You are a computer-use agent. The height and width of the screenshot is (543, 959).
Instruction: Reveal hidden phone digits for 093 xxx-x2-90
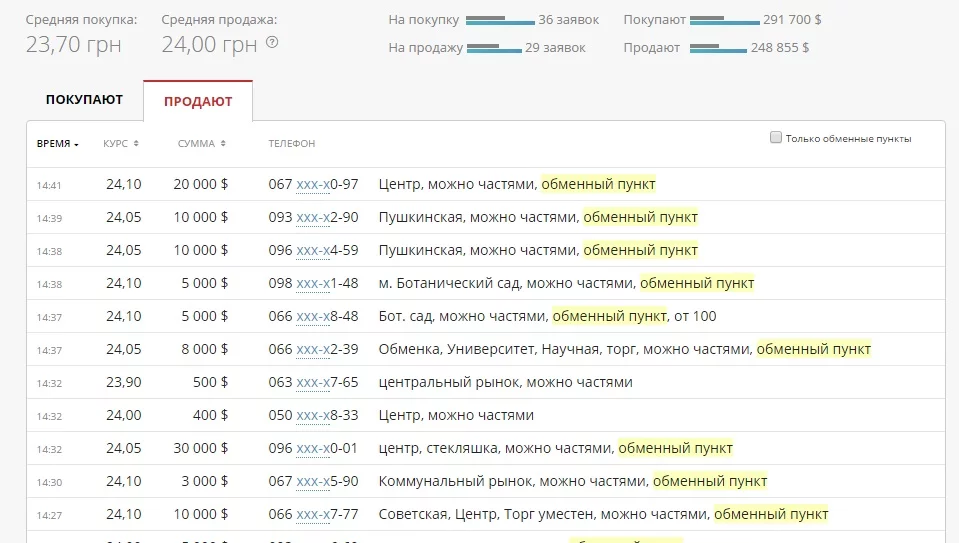(313, 217)
